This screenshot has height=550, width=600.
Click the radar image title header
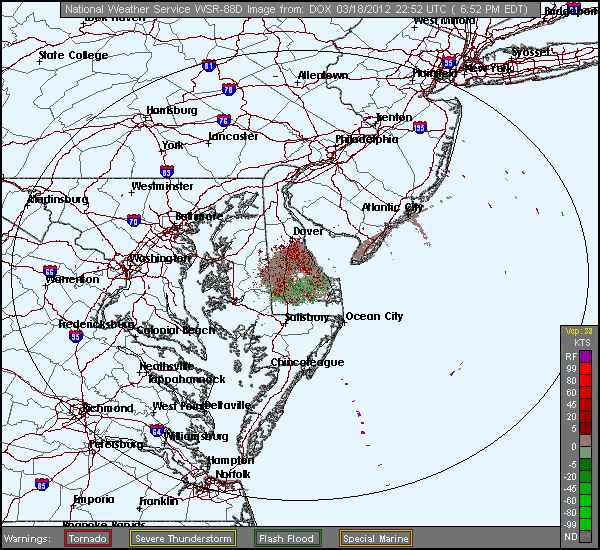[300, 9]
